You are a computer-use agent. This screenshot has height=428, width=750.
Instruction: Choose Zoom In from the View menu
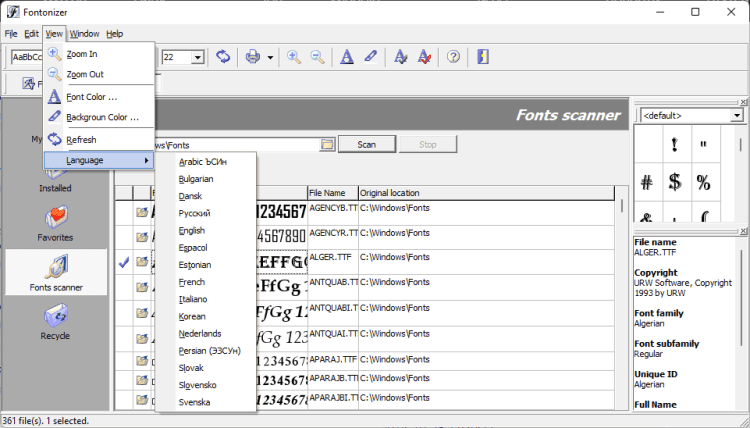(81, 53)
